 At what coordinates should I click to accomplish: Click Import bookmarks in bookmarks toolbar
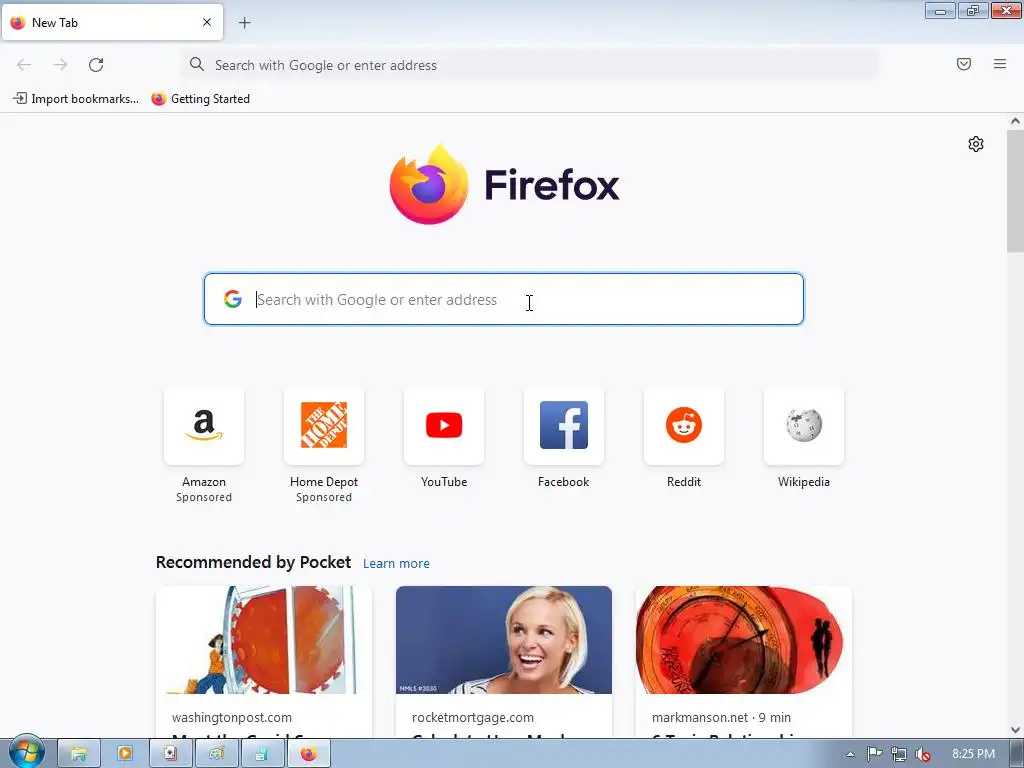[76, 99]
